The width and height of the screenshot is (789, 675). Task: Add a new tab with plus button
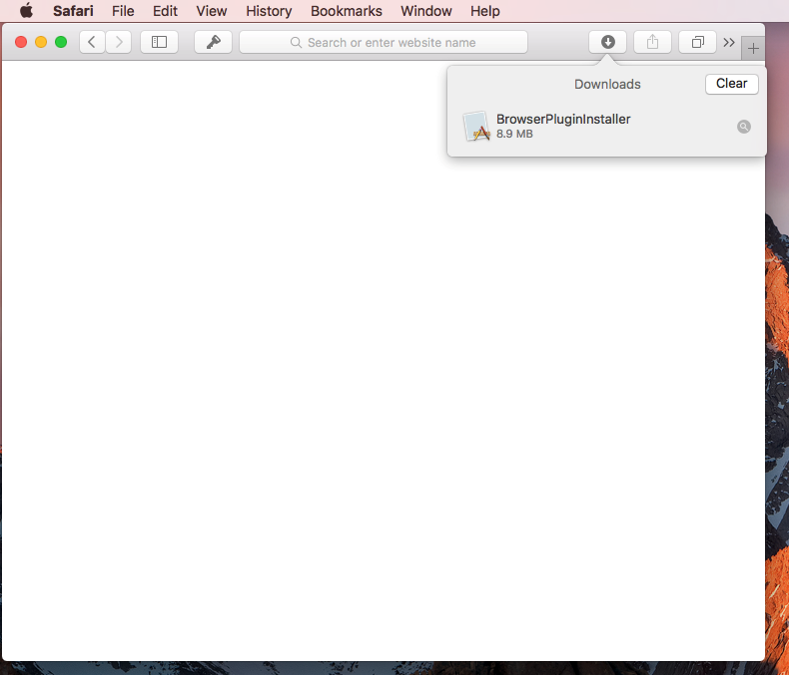tap(753, 48)
